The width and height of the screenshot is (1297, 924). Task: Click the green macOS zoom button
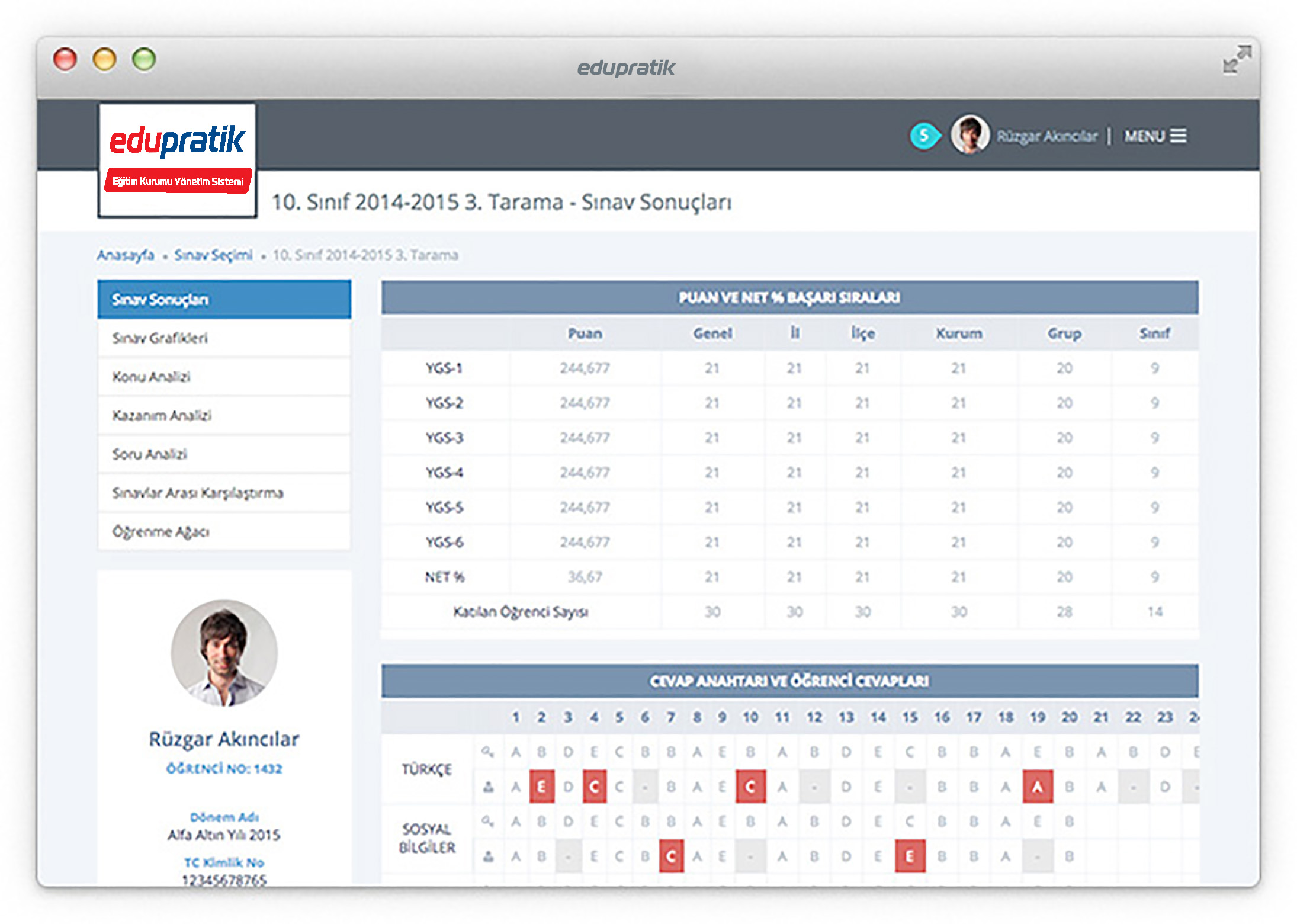(x=144, y=59)
